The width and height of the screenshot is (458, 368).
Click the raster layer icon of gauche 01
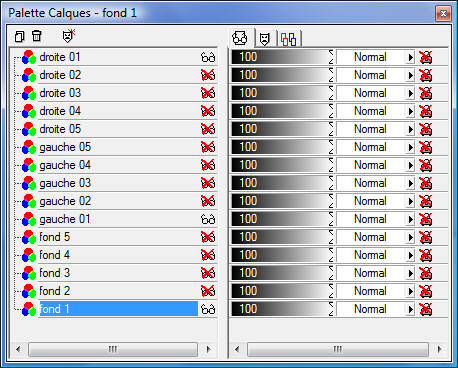coord(29,219)
